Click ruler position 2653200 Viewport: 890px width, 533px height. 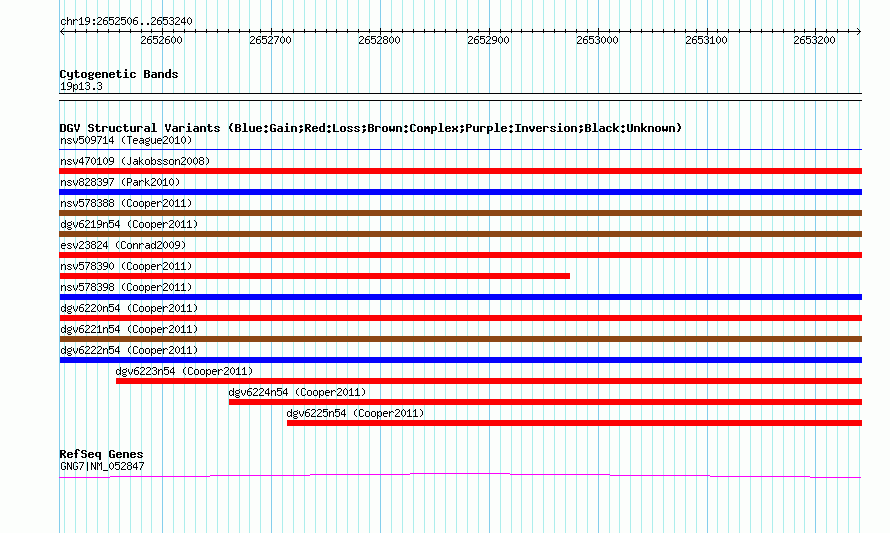click(x=815, y=40)
